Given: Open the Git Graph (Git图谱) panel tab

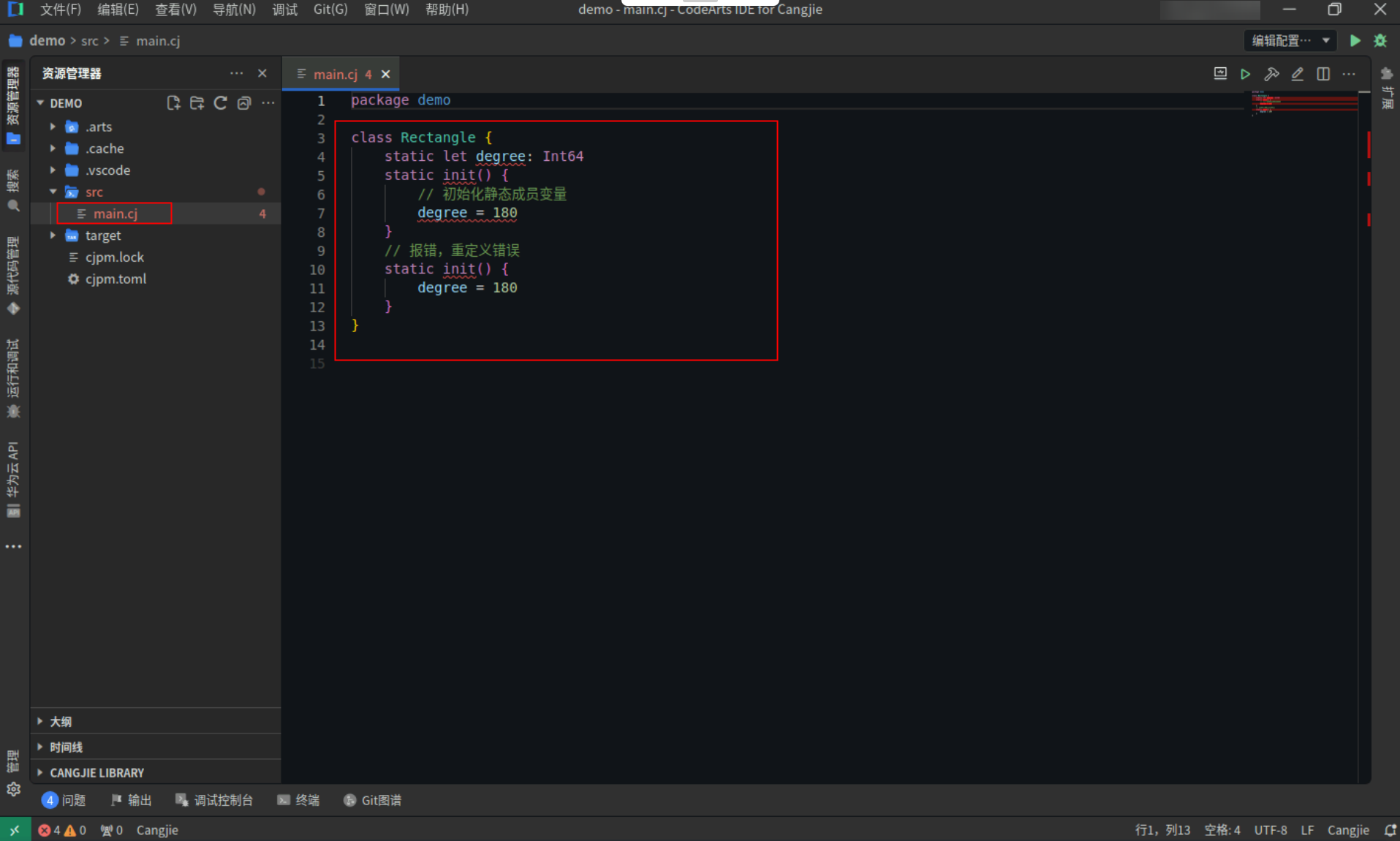Looking at the screenshot, I should pyautogui.click(x=372, y=800).
